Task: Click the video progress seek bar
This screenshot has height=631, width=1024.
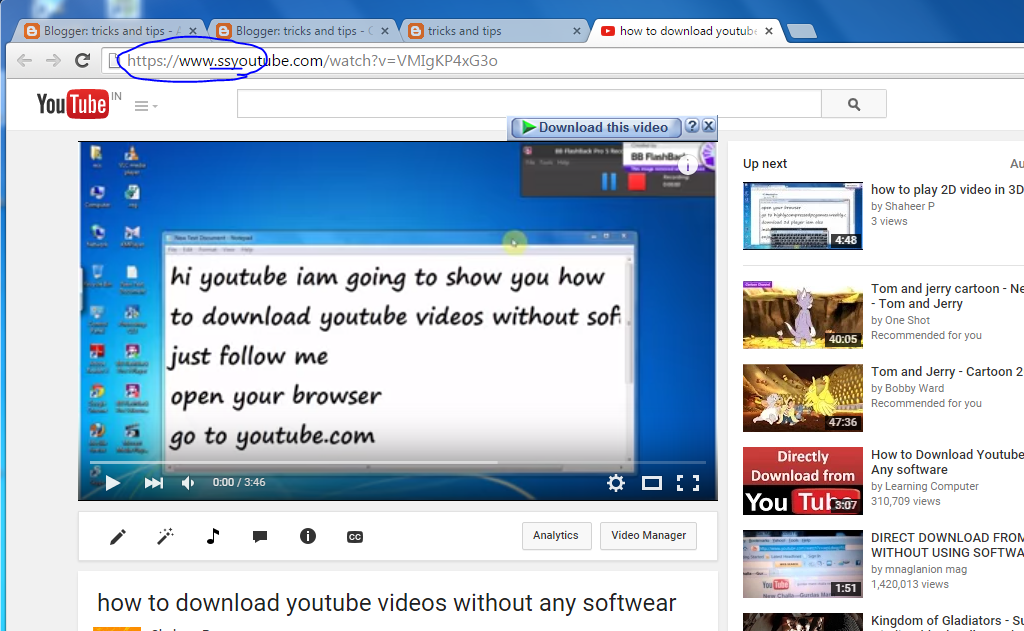Action: click(400, 463)
